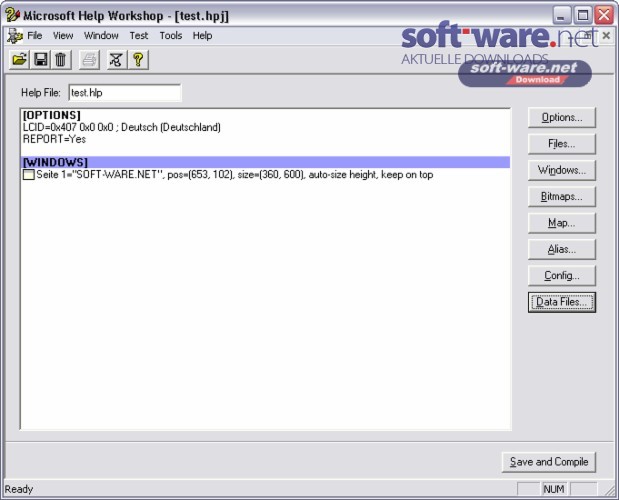Select the [OPTIONS] section header
The height and width of the screenshot is (500, 619).
coord(52,115)
